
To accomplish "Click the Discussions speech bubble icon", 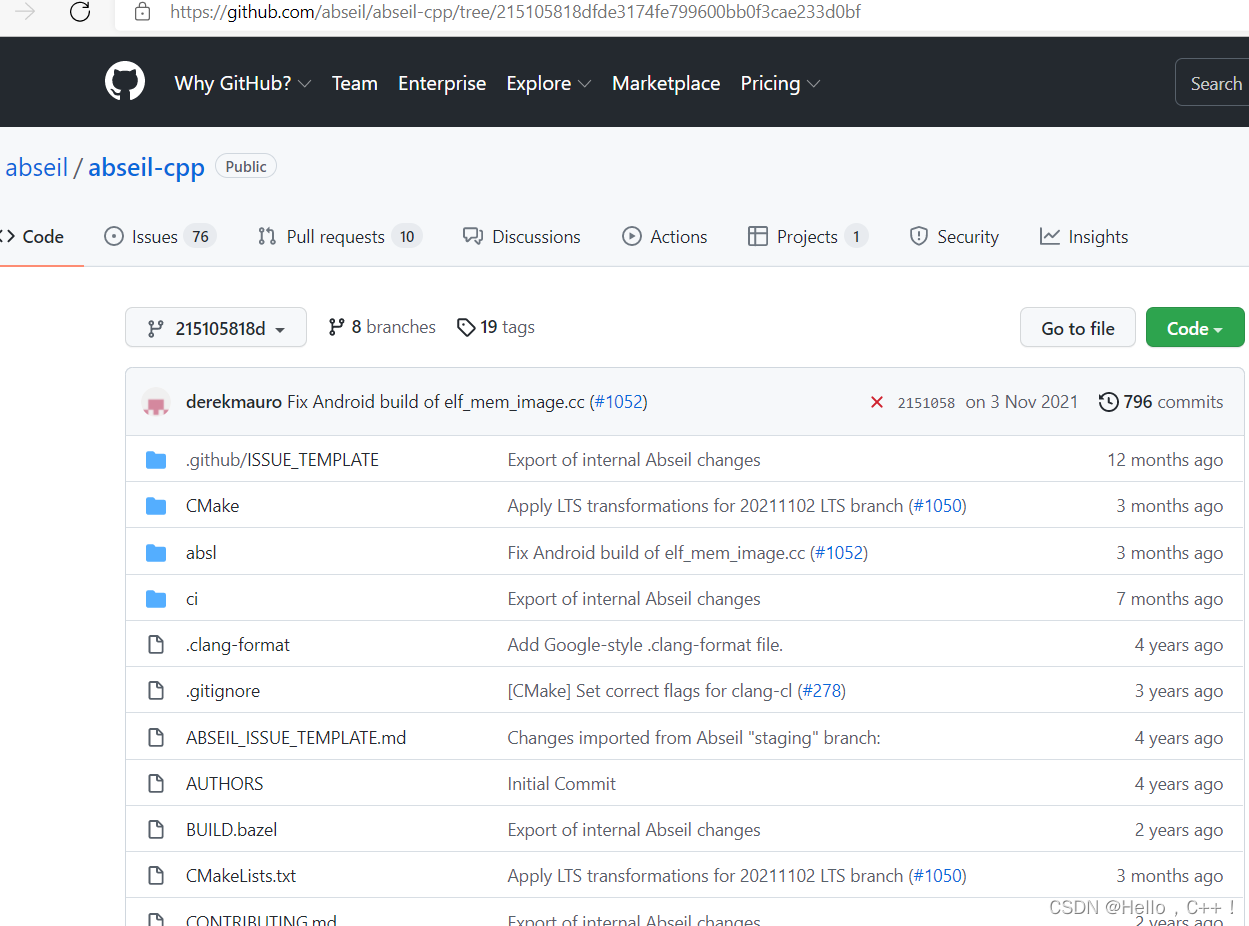I will (x=472, y=236).
